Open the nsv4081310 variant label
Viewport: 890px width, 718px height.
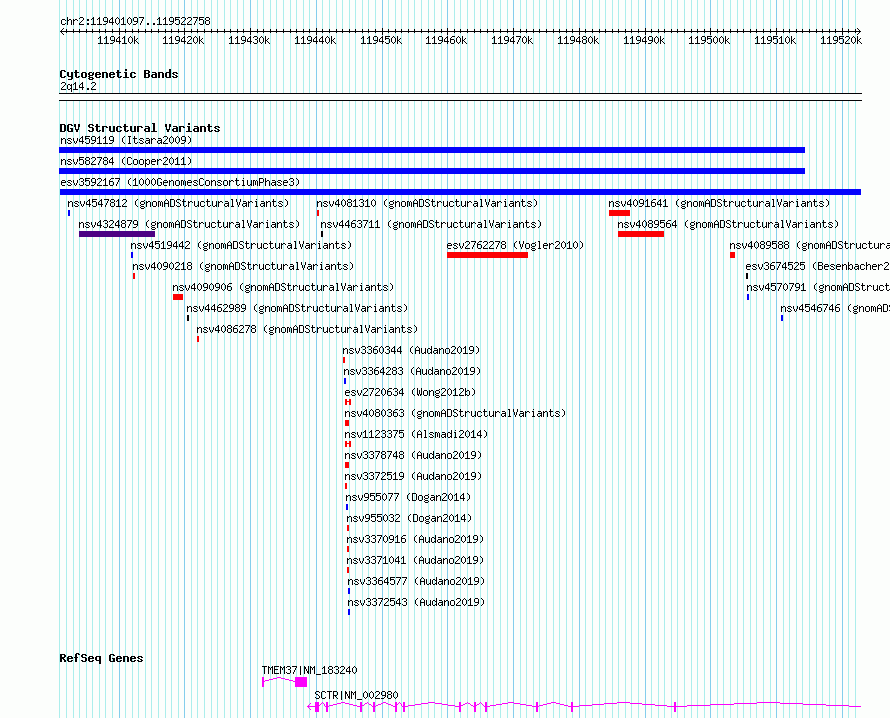[x=427, y=203]
